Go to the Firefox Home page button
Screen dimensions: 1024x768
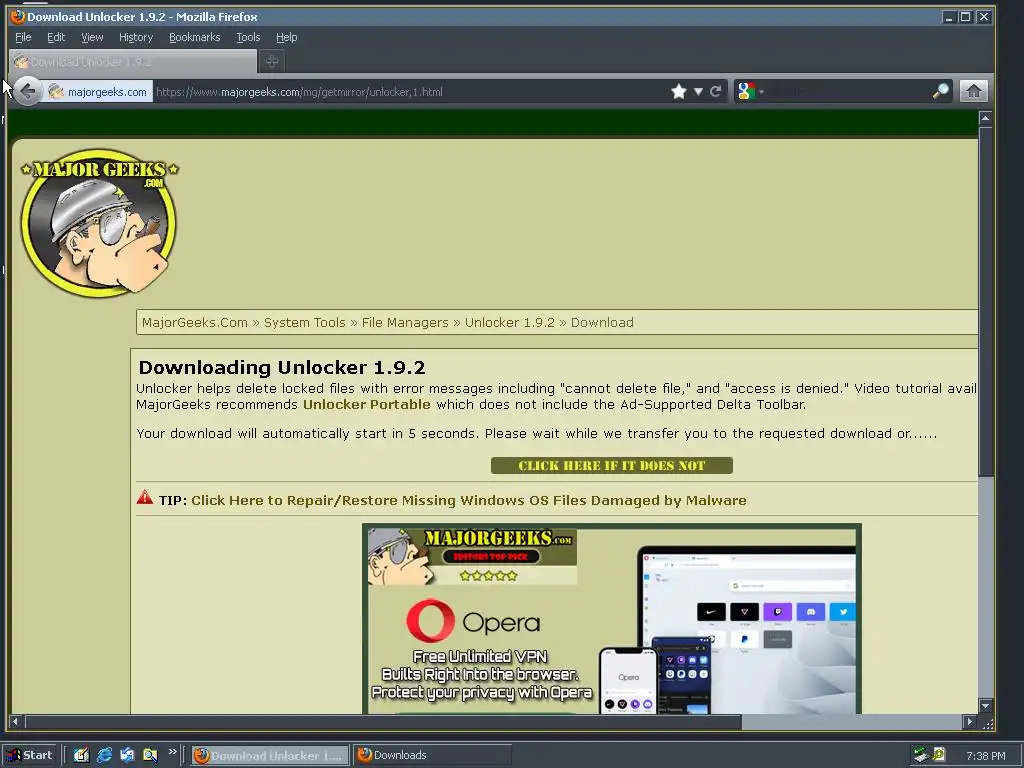(x=974, y=91)
